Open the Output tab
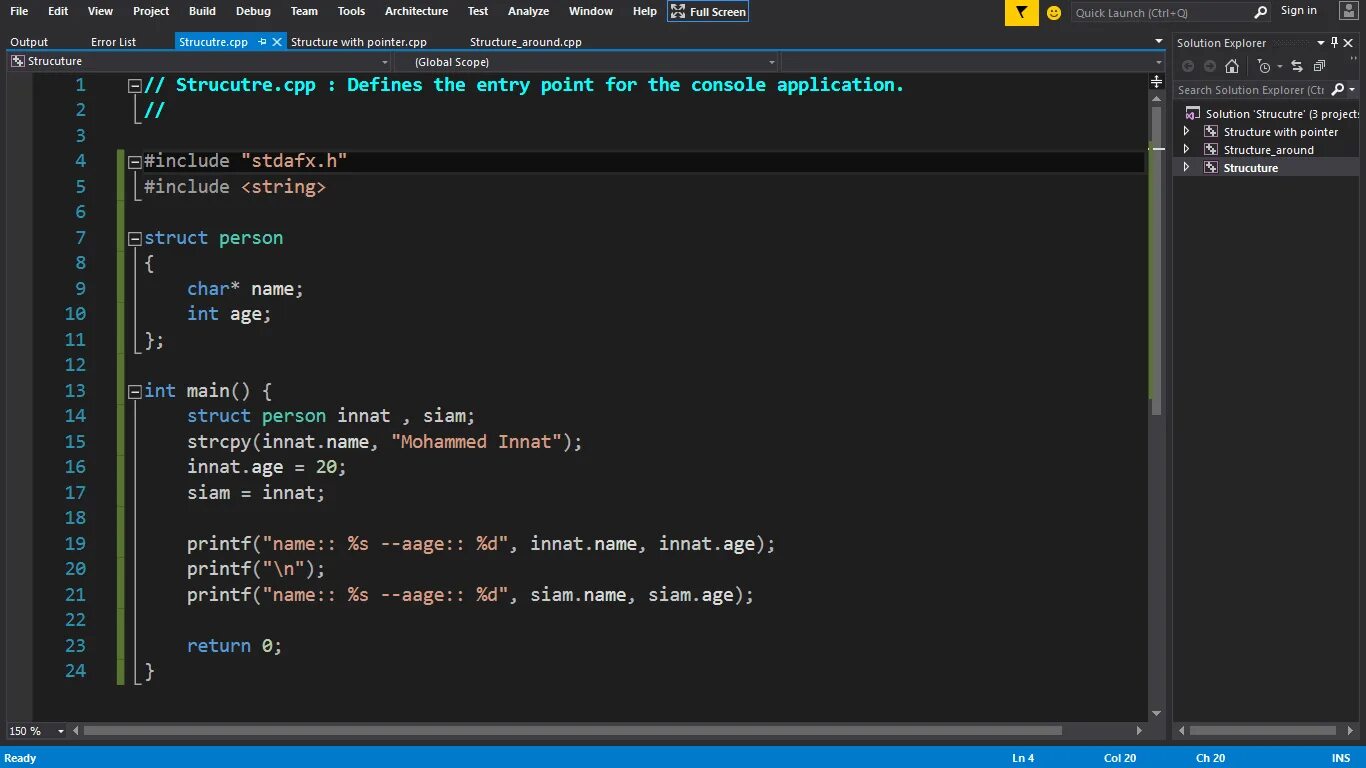The width and height of the screenshot is (1366, 768). [29, 42]
